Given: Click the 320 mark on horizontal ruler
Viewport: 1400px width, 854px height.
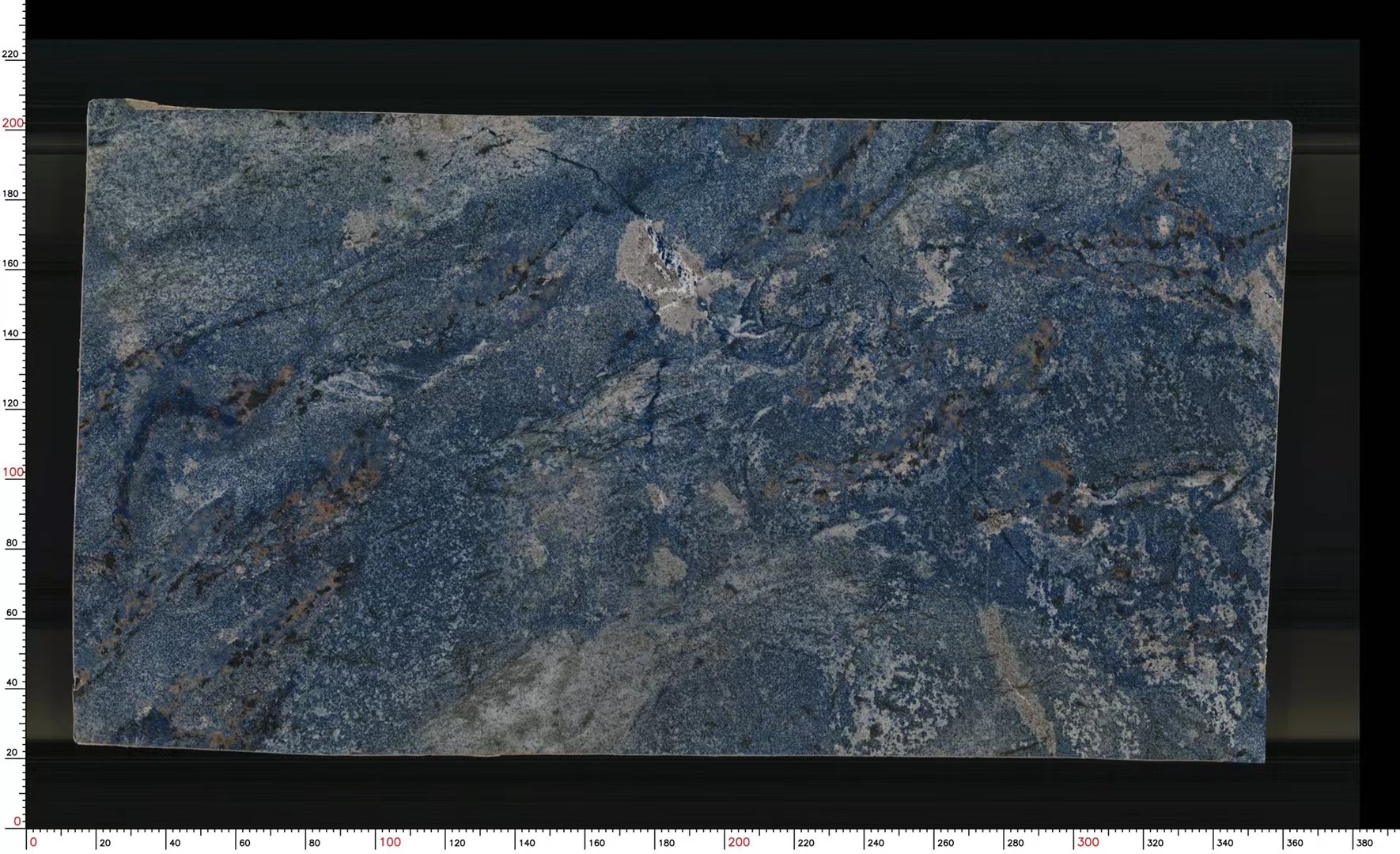Looking at the screenshot, I should 1156,843.
